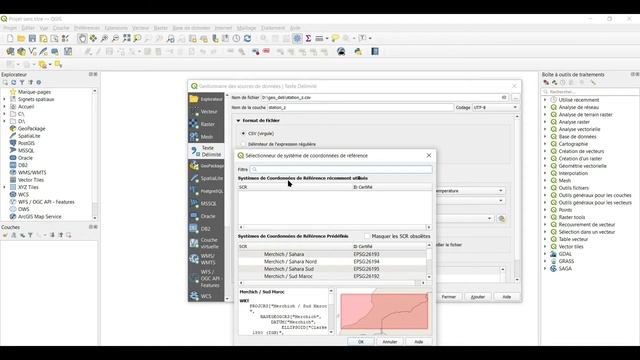Click the data source dialog vertical scrollbar

coord(517,198)
